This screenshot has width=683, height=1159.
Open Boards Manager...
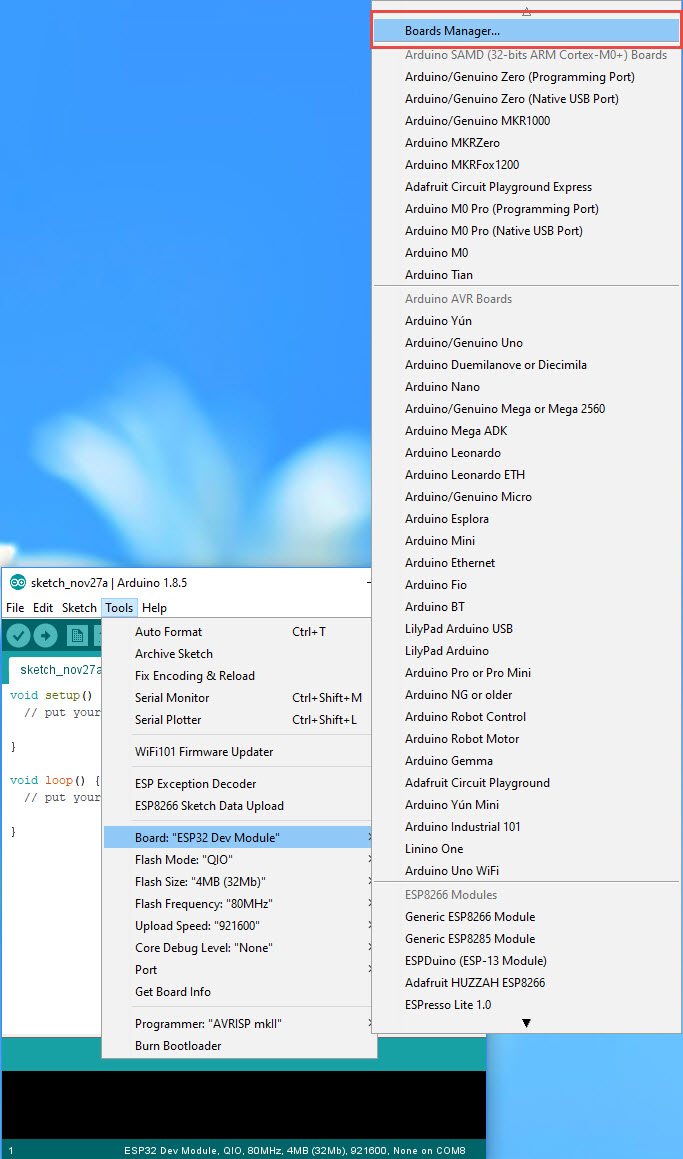(526, 31)
